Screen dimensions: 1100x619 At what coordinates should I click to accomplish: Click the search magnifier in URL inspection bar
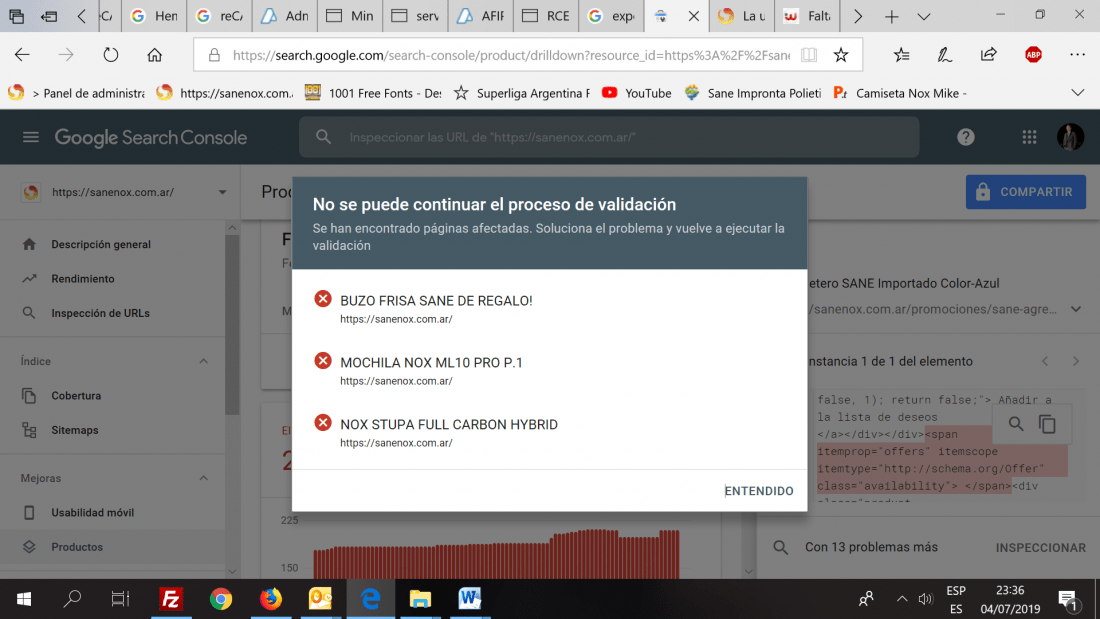point(323,137)
